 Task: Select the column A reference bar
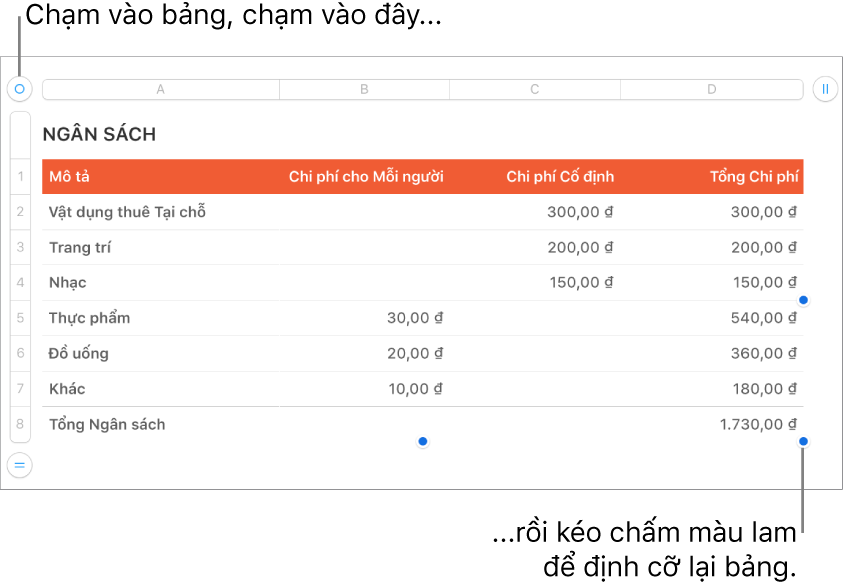160,89
